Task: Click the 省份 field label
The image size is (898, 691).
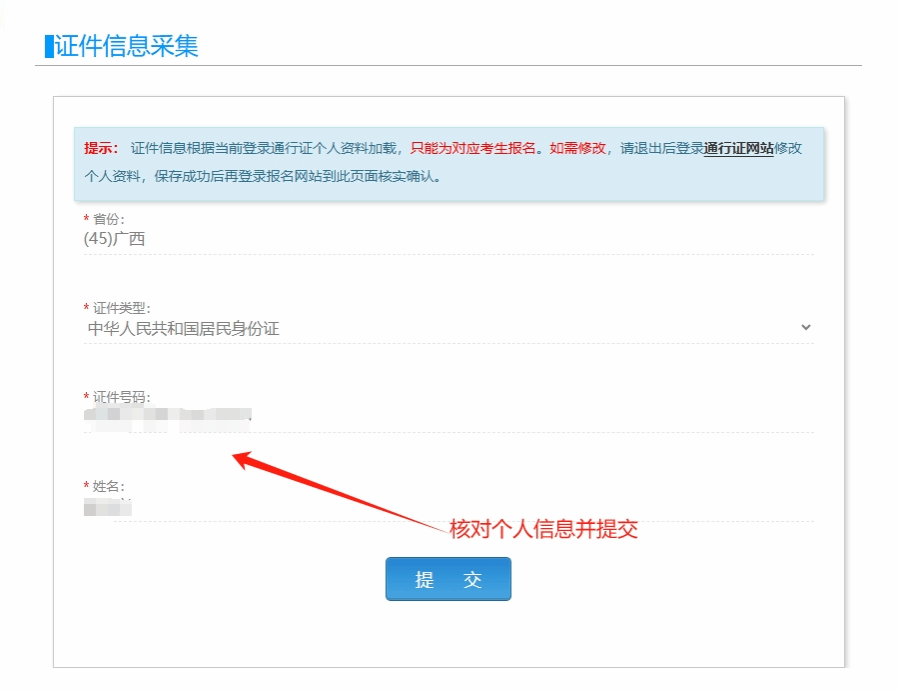Action: pyautogui.click(x=108, y=219)
